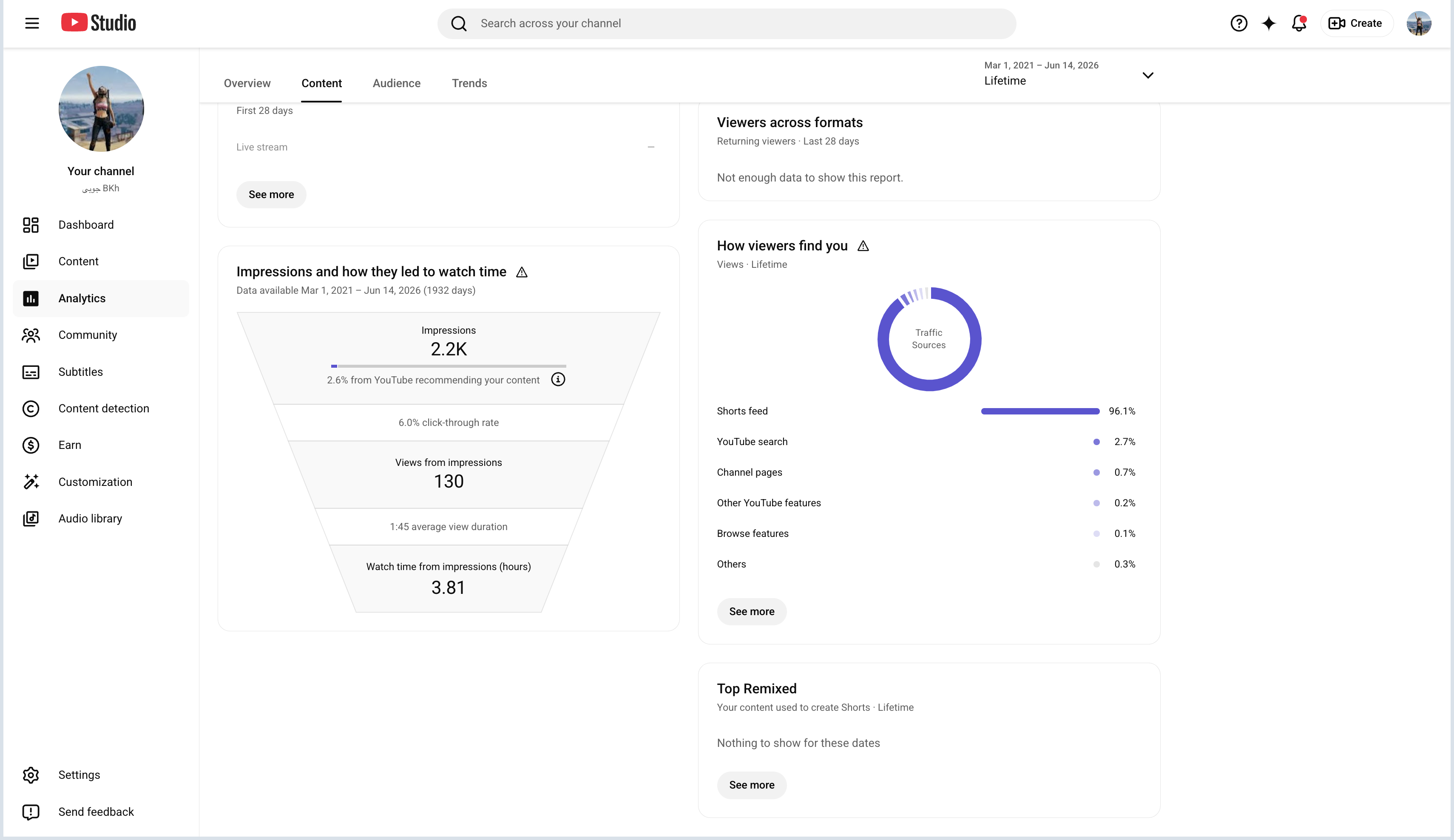The height and width of the screenshot is (840, 1454).
Task: Click the Shorts feed percentage bar
Action: coord(1040,411)
